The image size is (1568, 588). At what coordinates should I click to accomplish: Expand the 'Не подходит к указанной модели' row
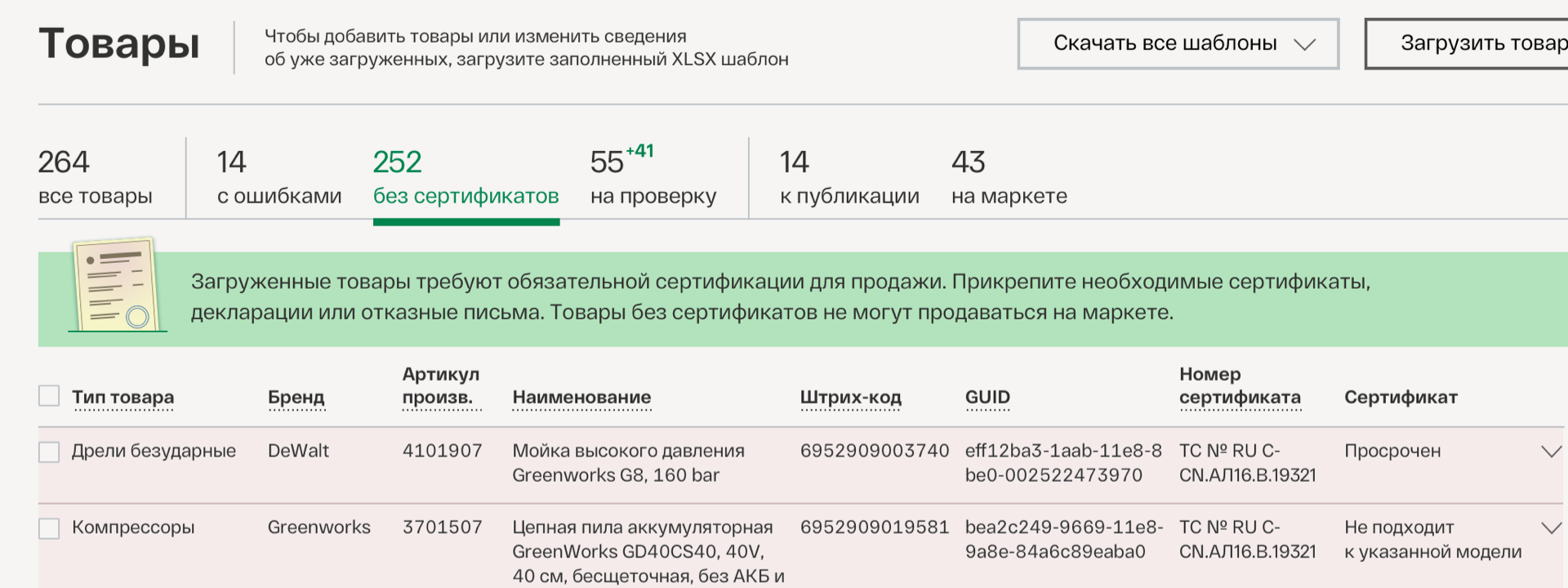[x=1550, y=528]
